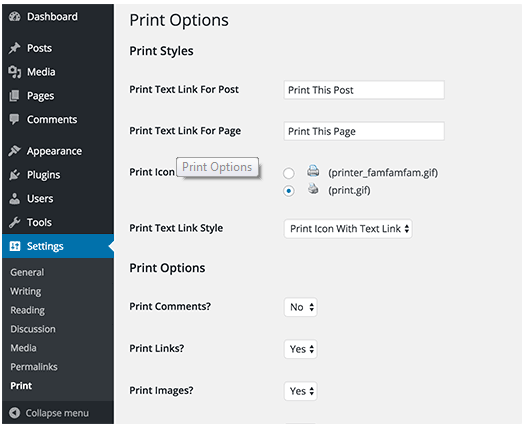Open Print settings submenu link
Screen dimensions: 522x425
point(21,386)
